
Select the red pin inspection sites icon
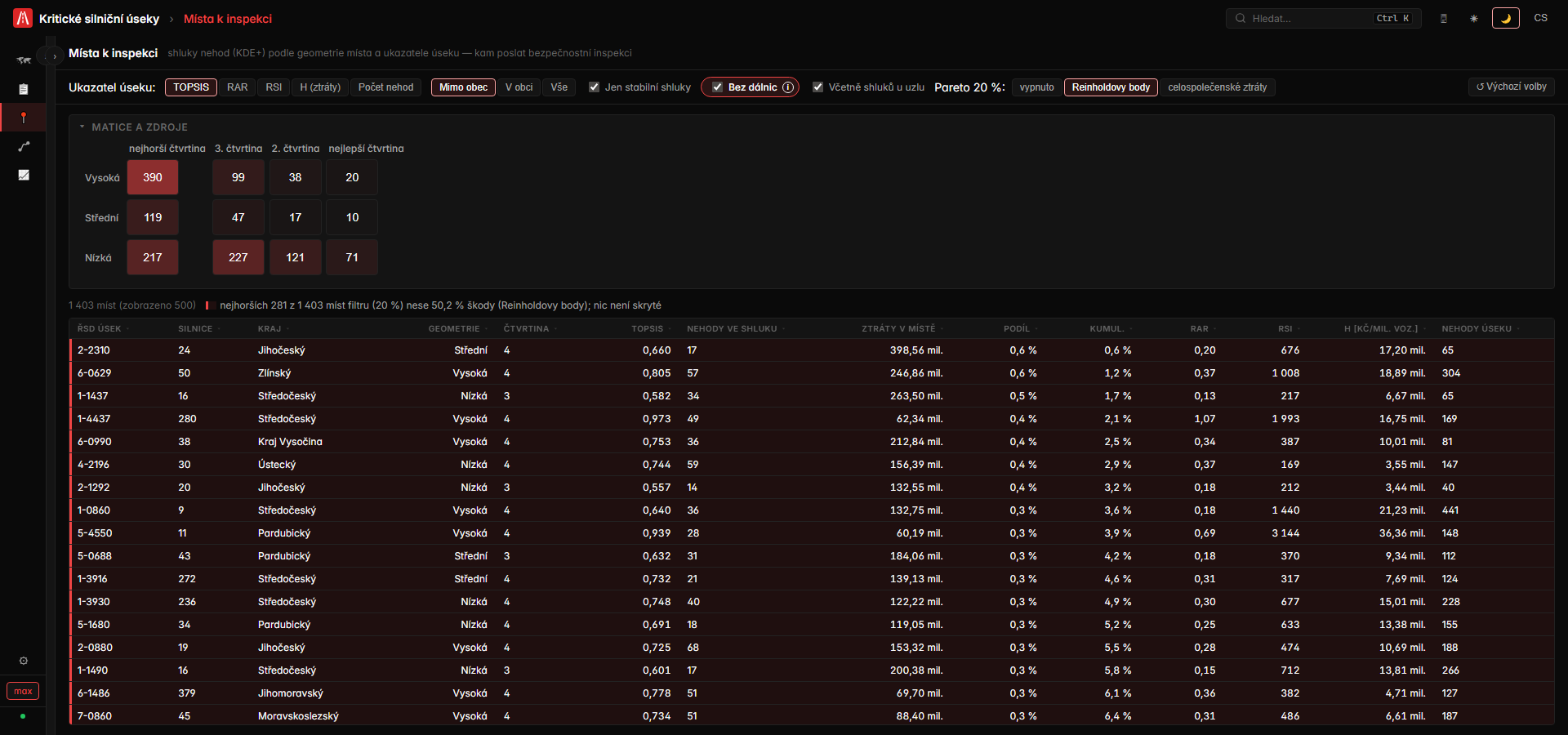[24, 118]
